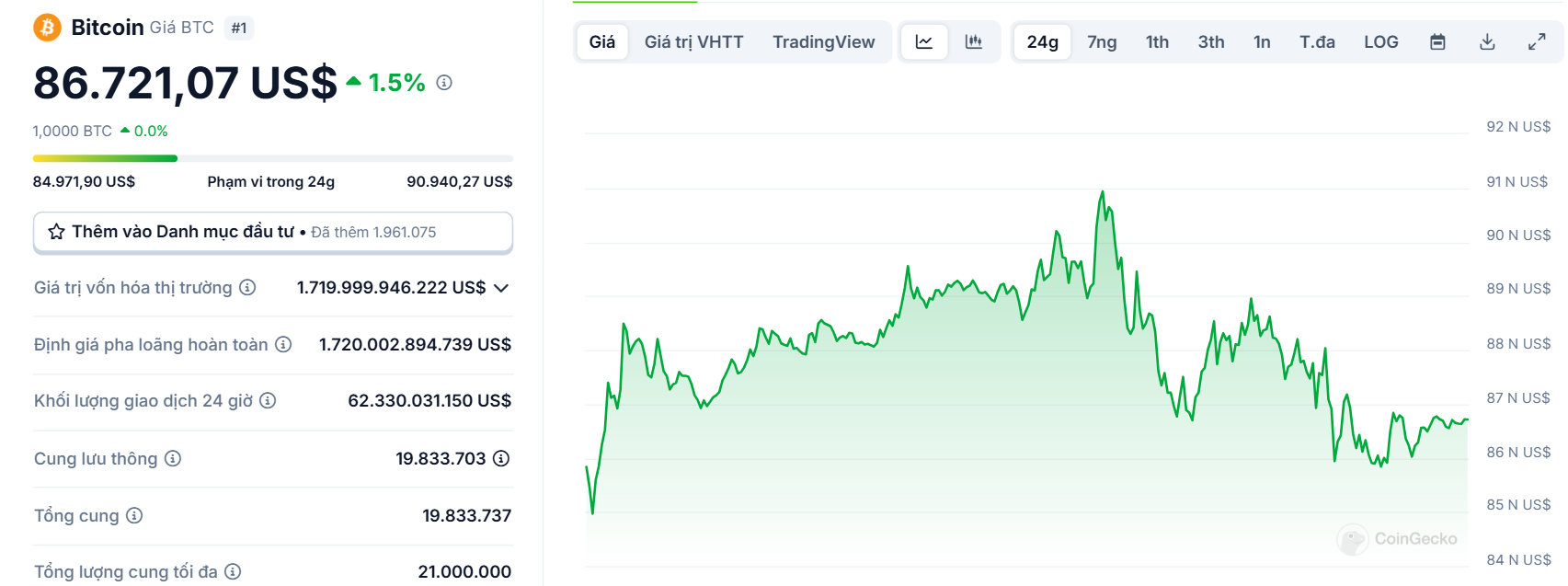This screenshot has width=1568, height=586.
Task: Download chart data icon
Action: (x=1487, y=41)
